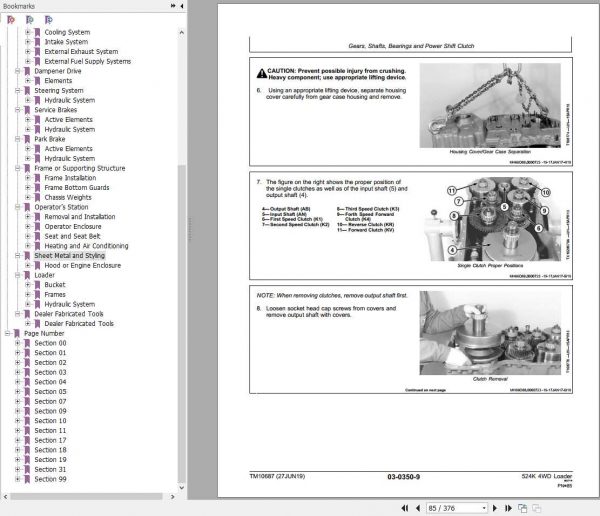Expand Cooling System bookmark
The height and width of the screenshot is (516, 600).
(28, 32)
